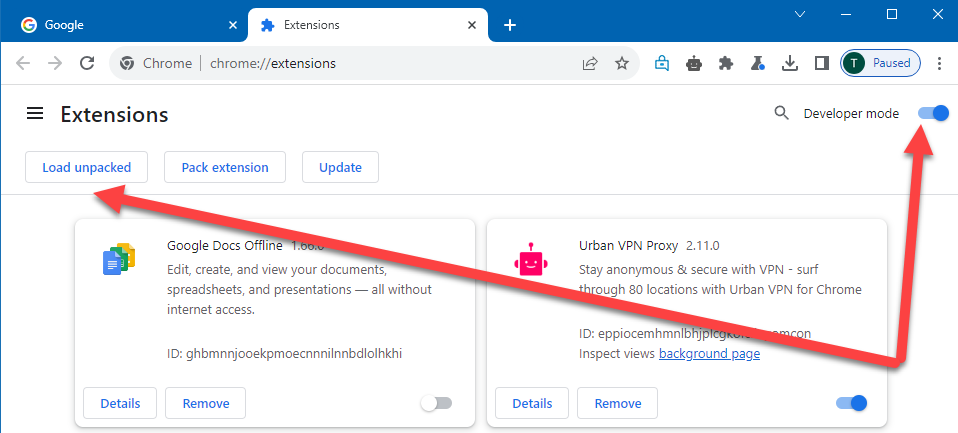Open a new tab with plus button
Screen dimensions: 958x433
509,24
